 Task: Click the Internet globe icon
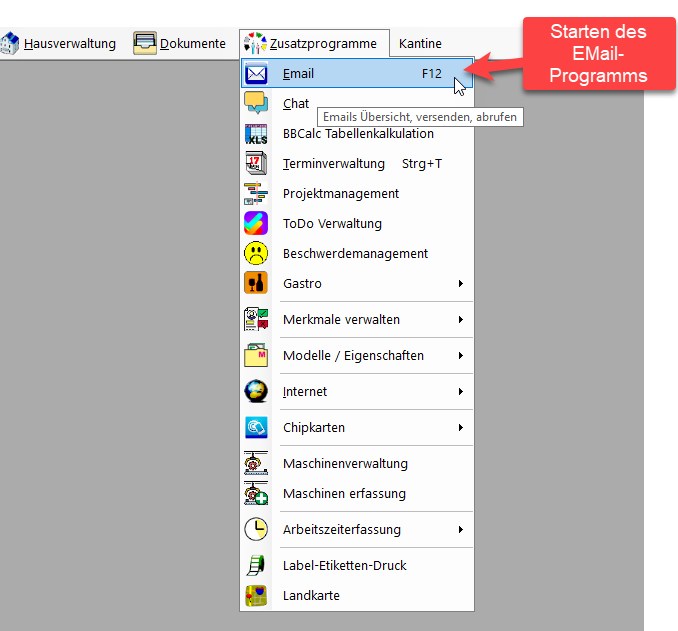(x=256, y=391)
